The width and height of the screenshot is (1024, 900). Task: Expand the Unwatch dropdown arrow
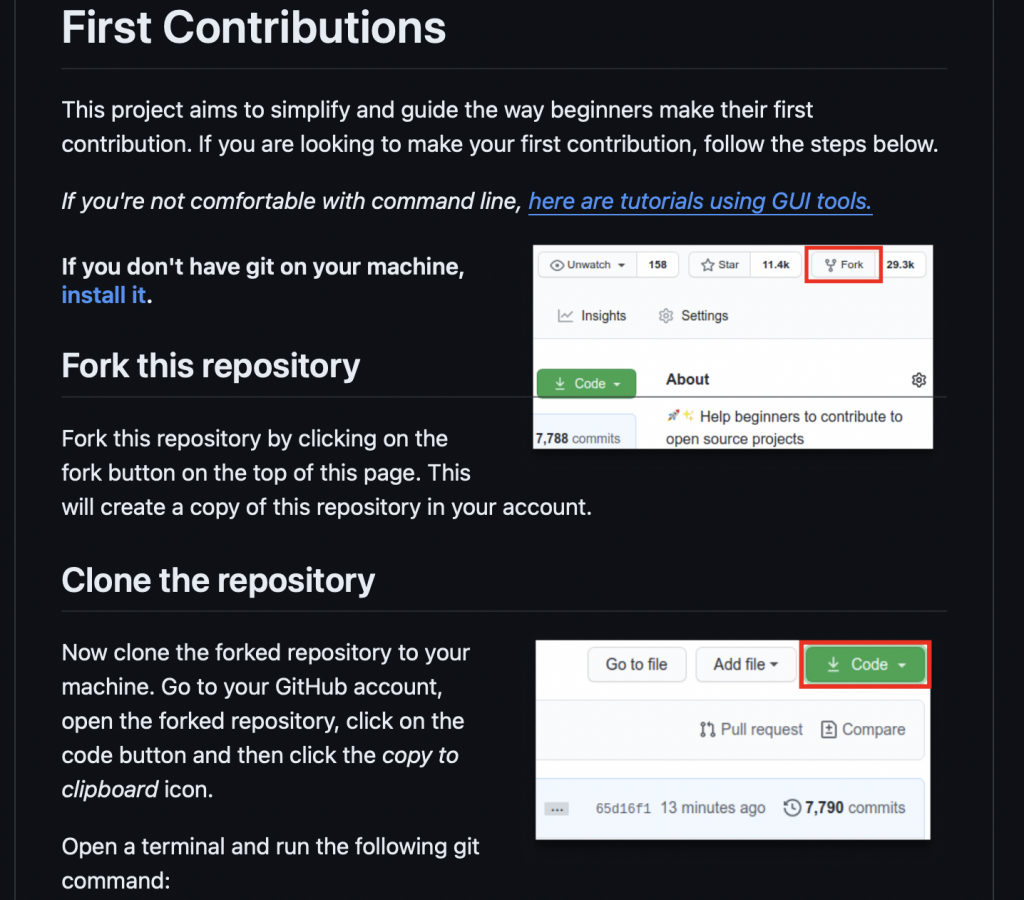coord(622,265)
